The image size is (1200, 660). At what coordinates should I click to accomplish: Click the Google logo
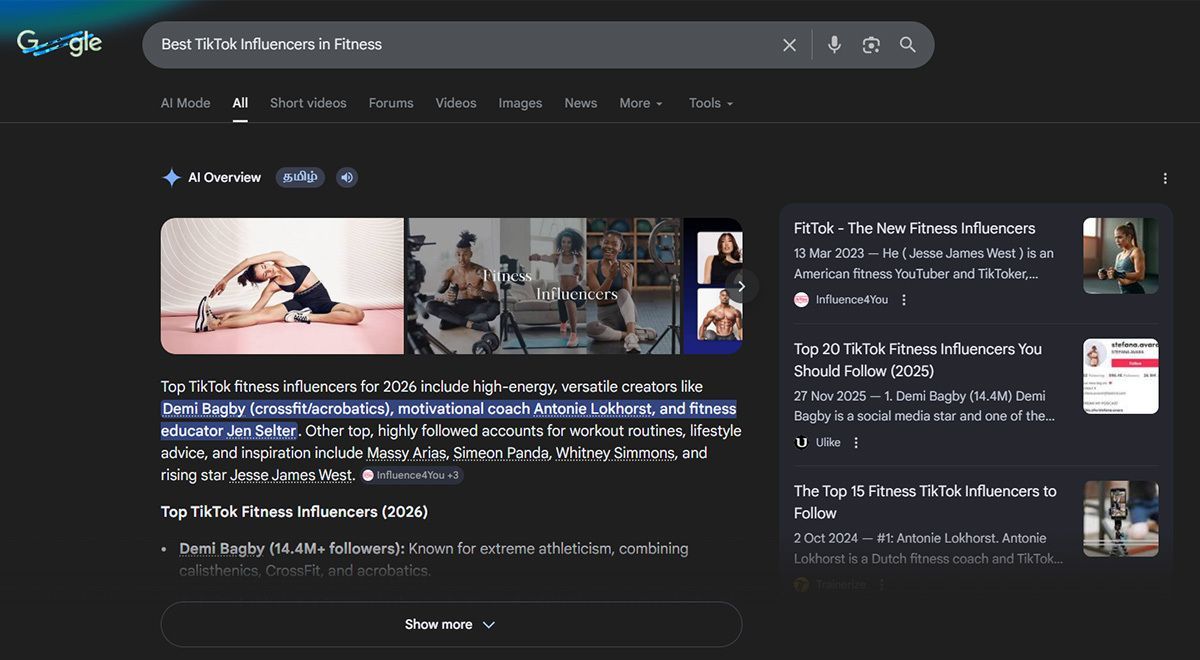59,43
